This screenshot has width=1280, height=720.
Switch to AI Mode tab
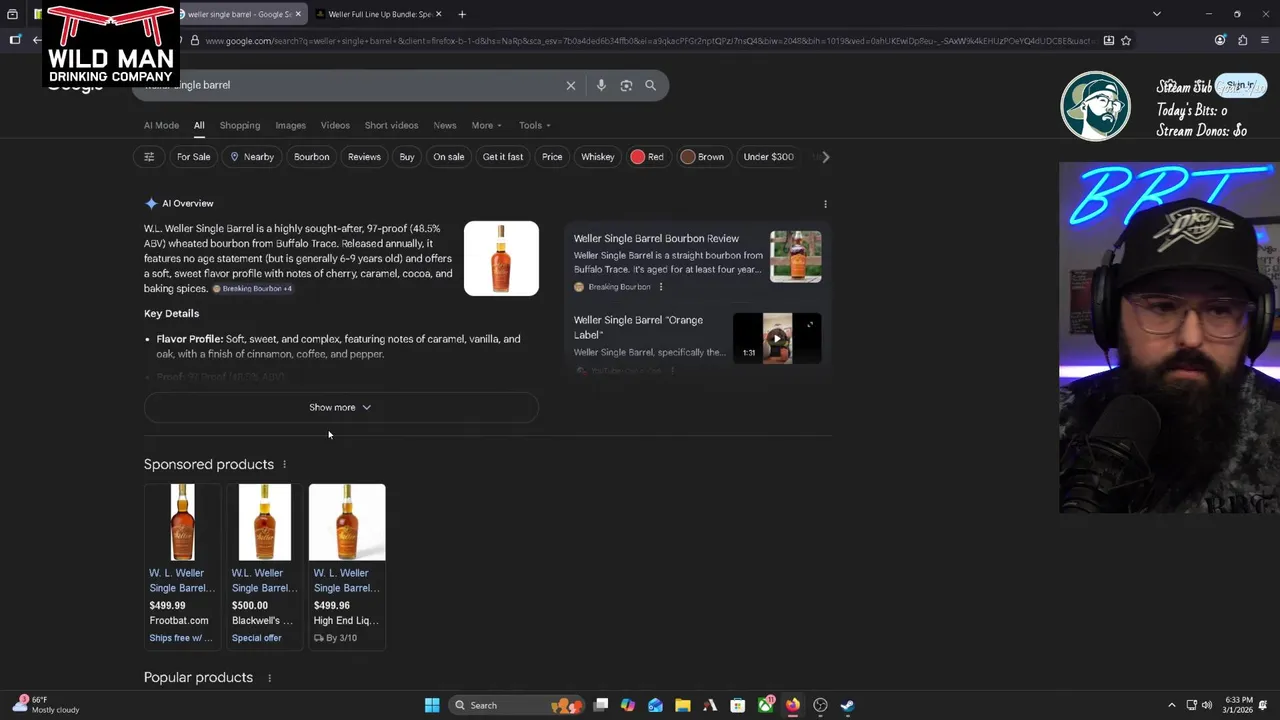pyautogui.click(x=161, y=126)
